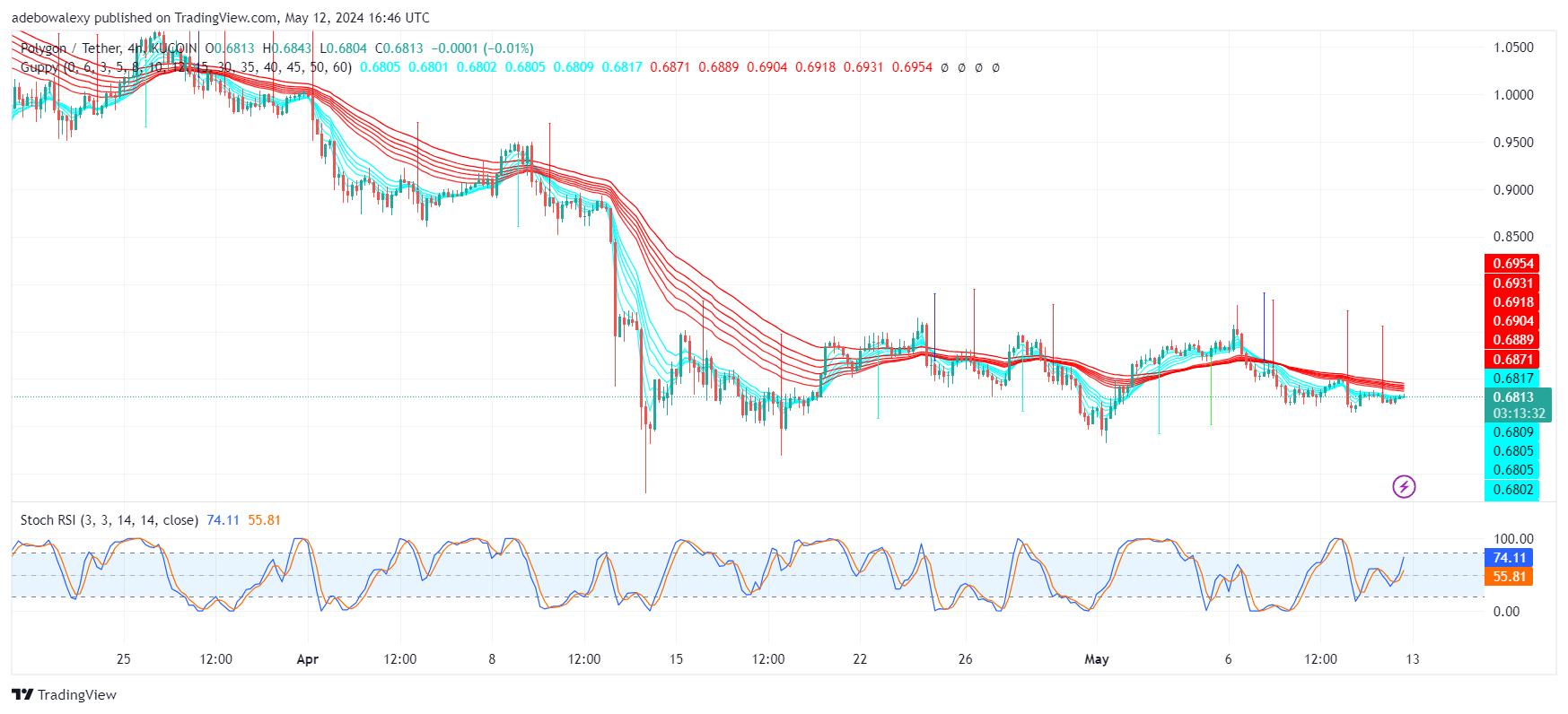
Task: Click the 8 date on time axis
Action: pos(492,659)
